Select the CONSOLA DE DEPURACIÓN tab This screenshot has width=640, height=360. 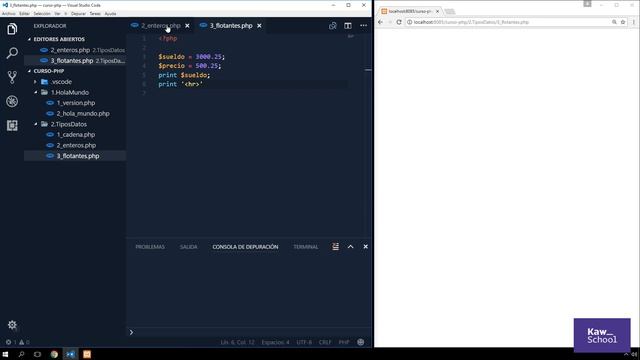click(245, 247)
